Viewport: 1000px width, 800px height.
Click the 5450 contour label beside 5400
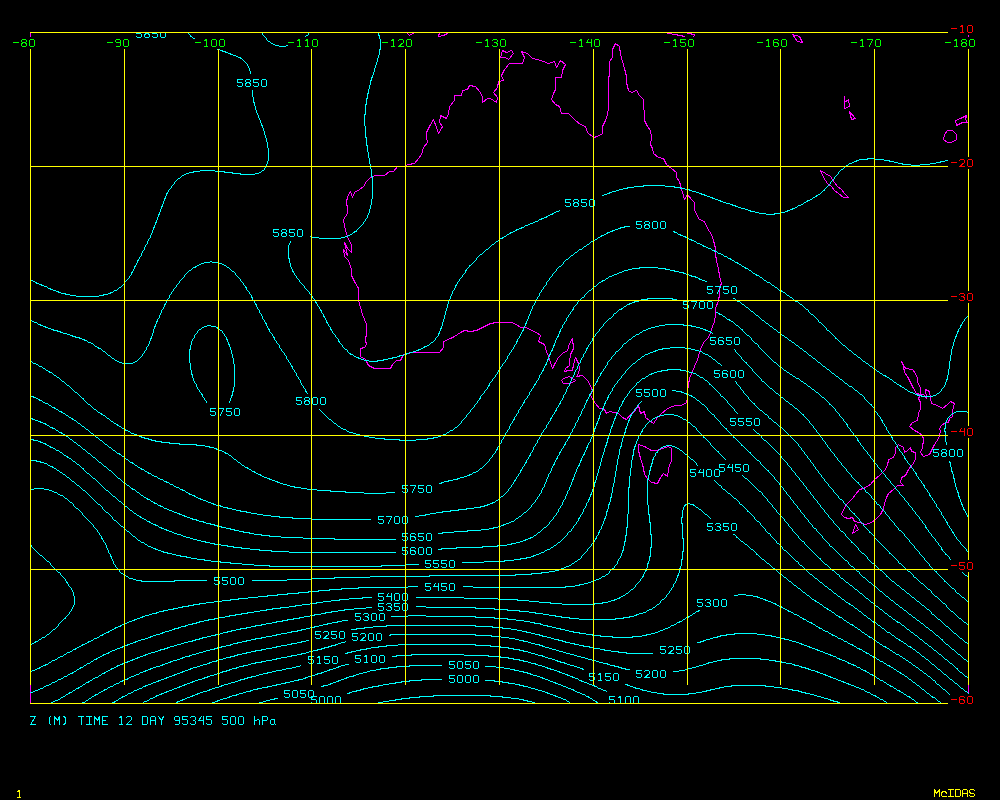click(734, 468)
